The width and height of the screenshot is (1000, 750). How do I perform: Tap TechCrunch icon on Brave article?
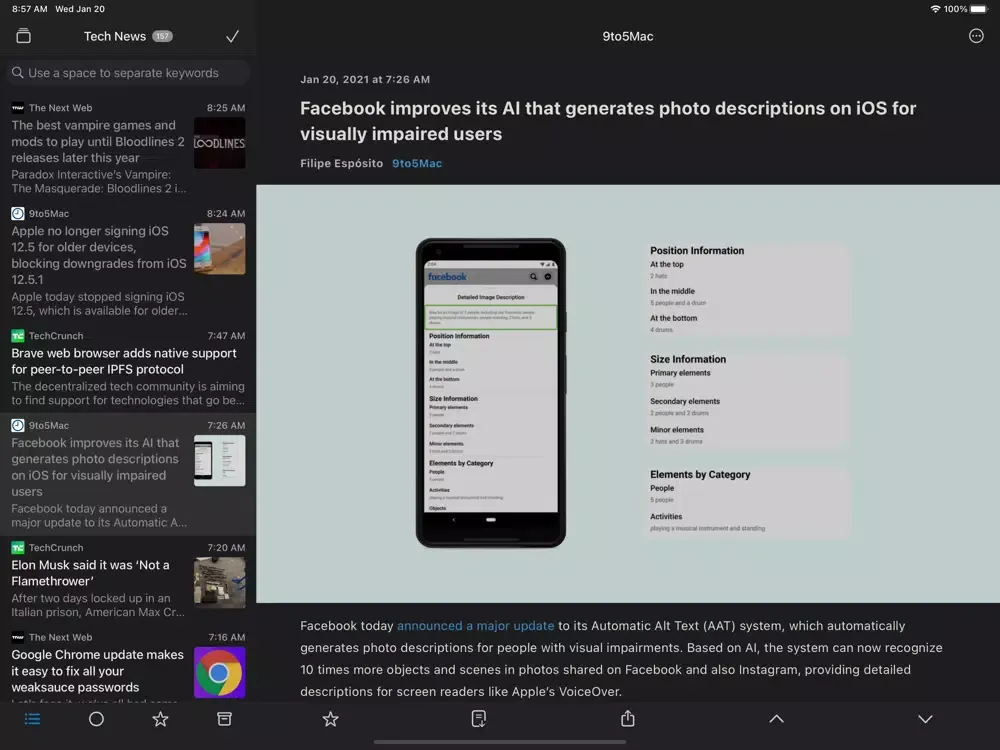[18, 335]
